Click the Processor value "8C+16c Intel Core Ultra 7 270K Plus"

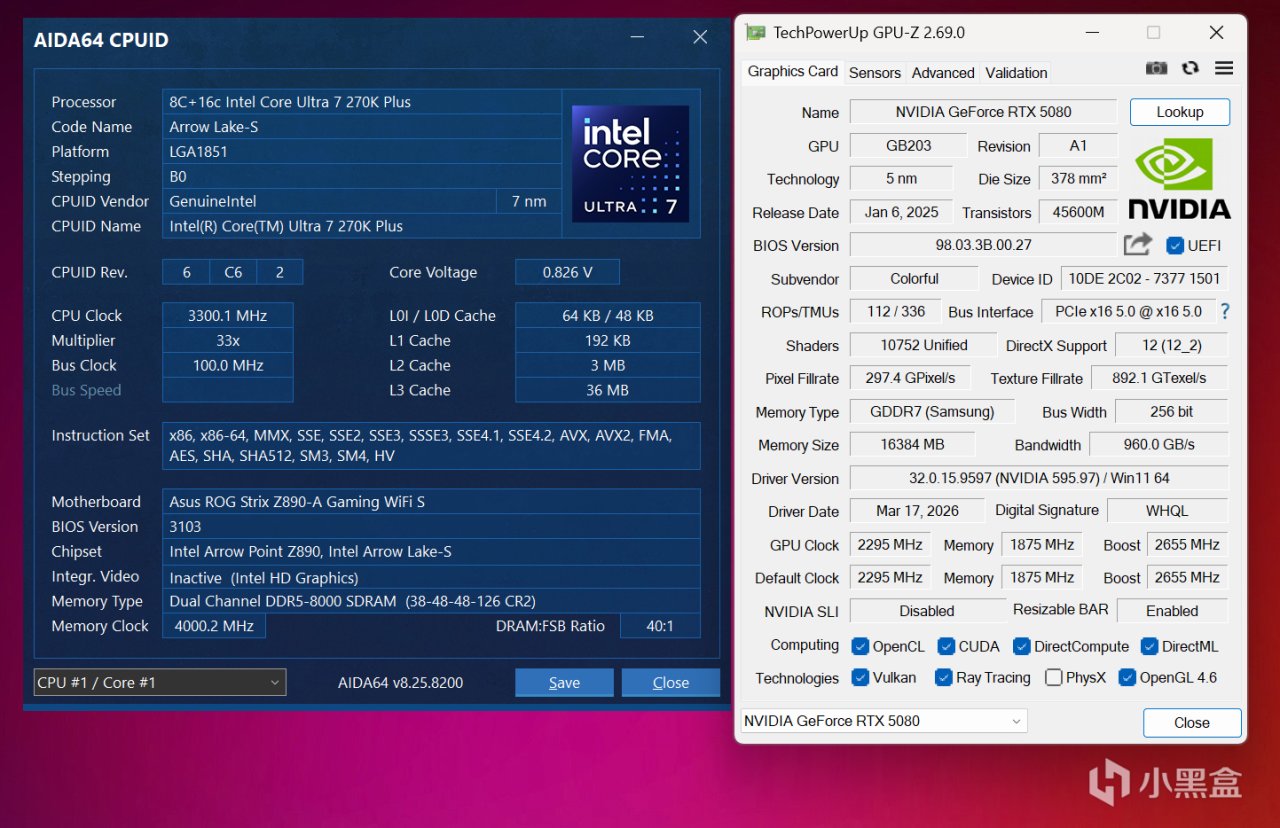click(x=362, y=102)
